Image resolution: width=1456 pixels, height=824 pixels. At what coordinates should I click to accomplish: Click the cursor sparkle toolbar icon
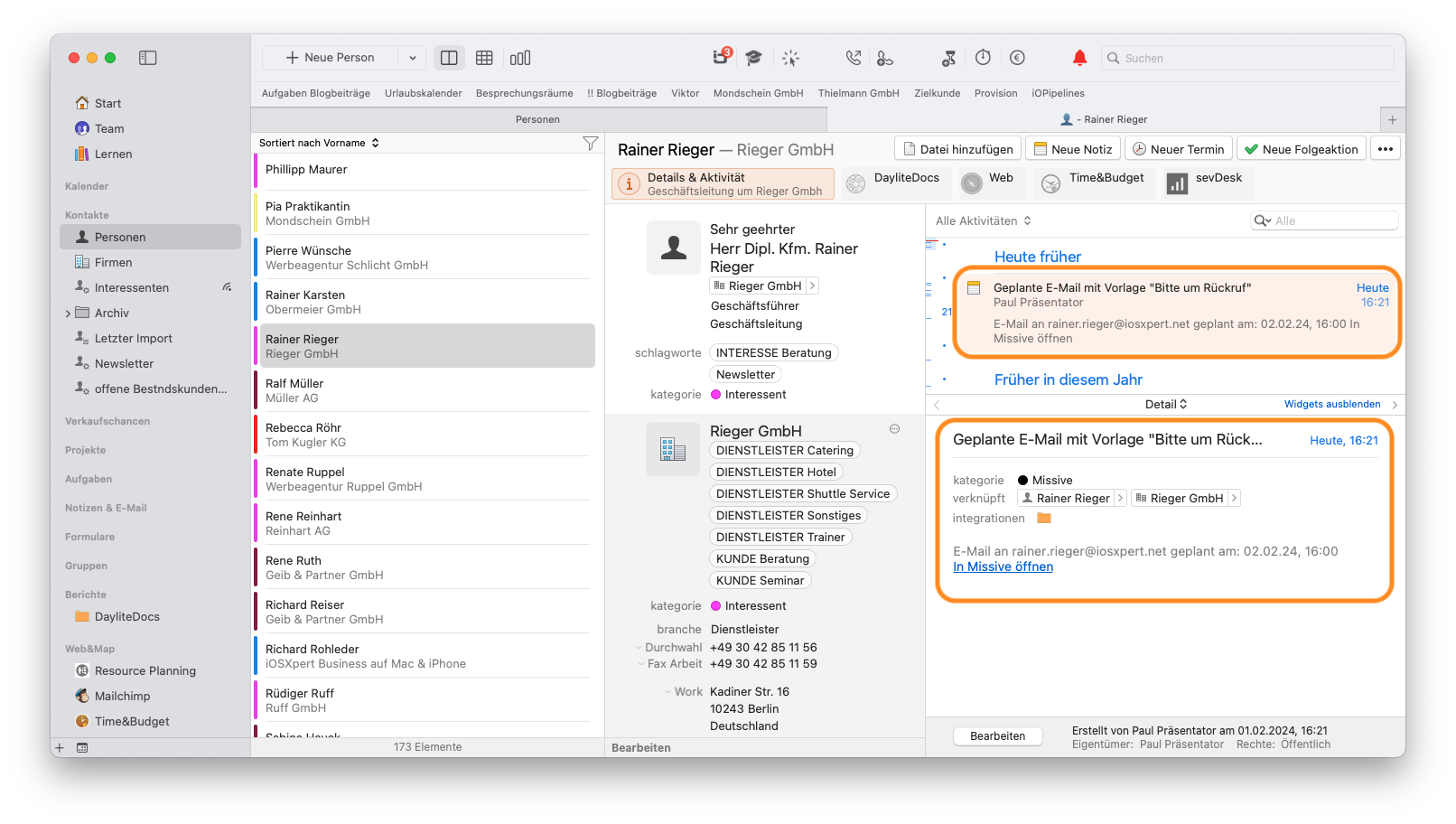pos(790,58)
